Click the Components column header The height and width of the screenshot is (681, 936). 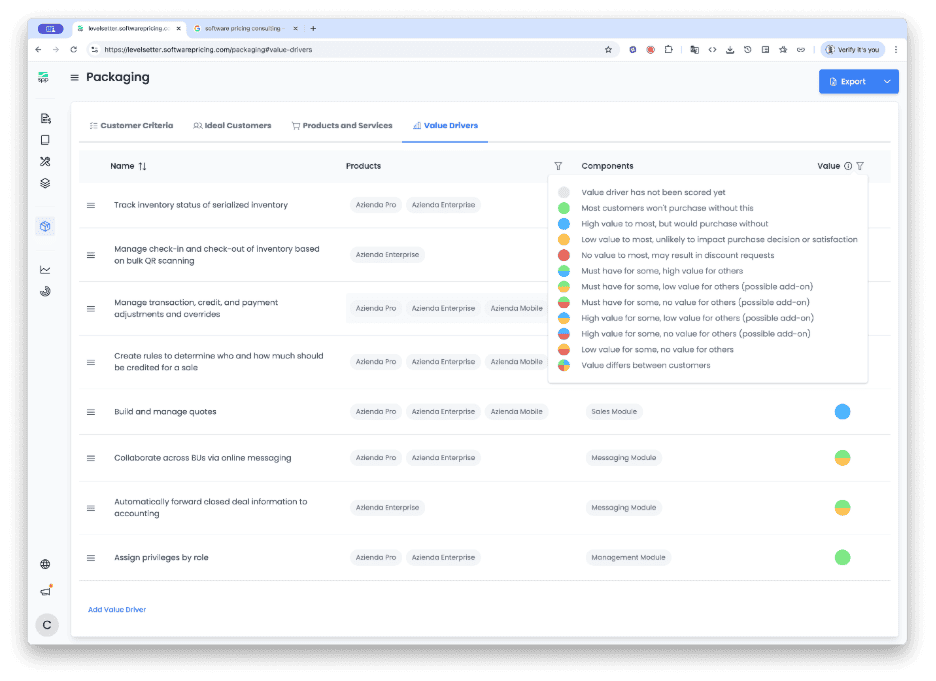607,166
